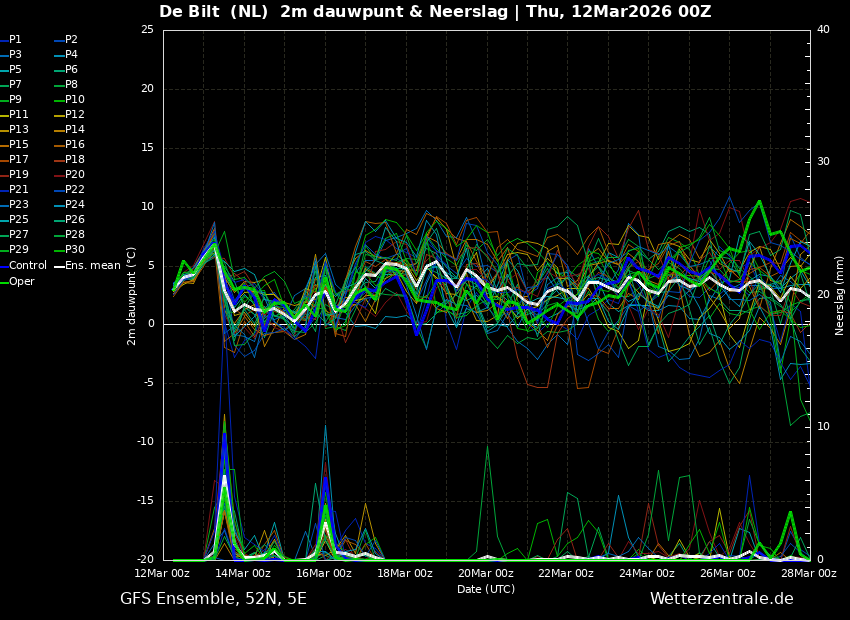Viewport: 850px width, 620px height.
Task: Click the P10 legend label
Action: pos(75,100)
